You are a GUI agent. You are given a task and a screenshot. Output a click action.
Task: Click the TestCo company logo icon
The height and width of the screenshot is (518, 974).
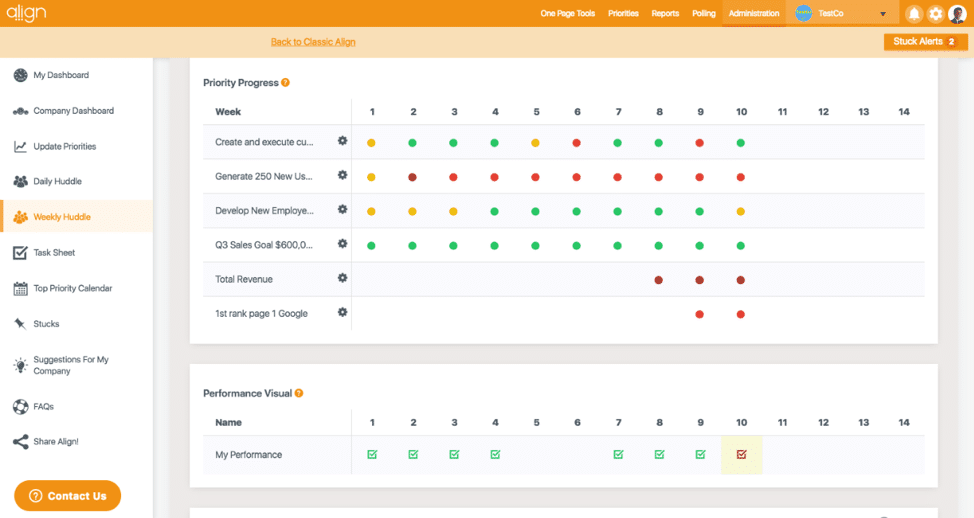pyautogui.click(x=804, y=13)
